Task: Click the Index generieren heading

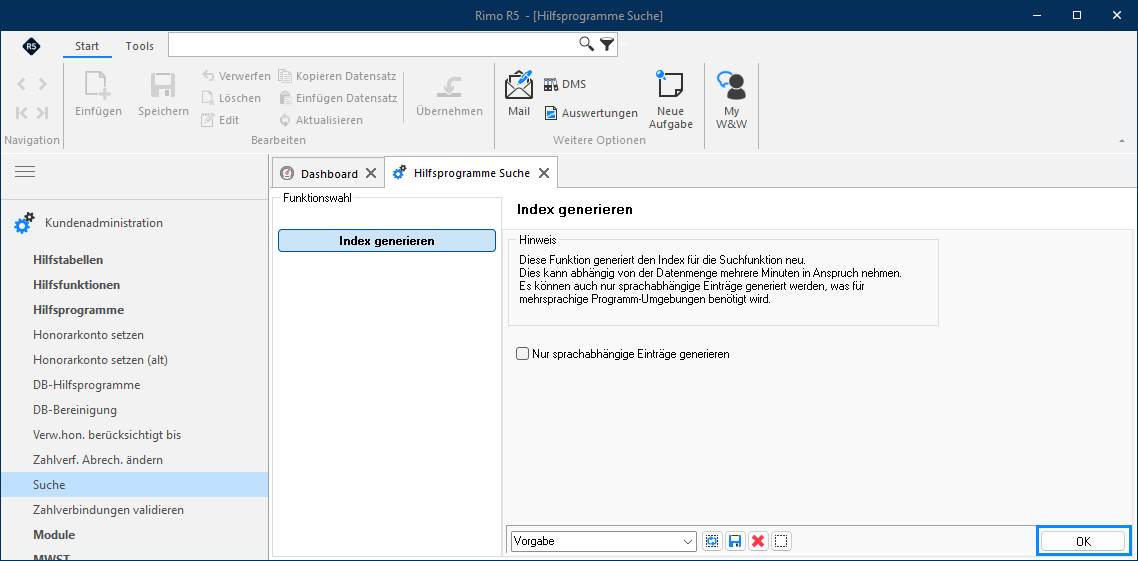Action: (x=575, y=210)
